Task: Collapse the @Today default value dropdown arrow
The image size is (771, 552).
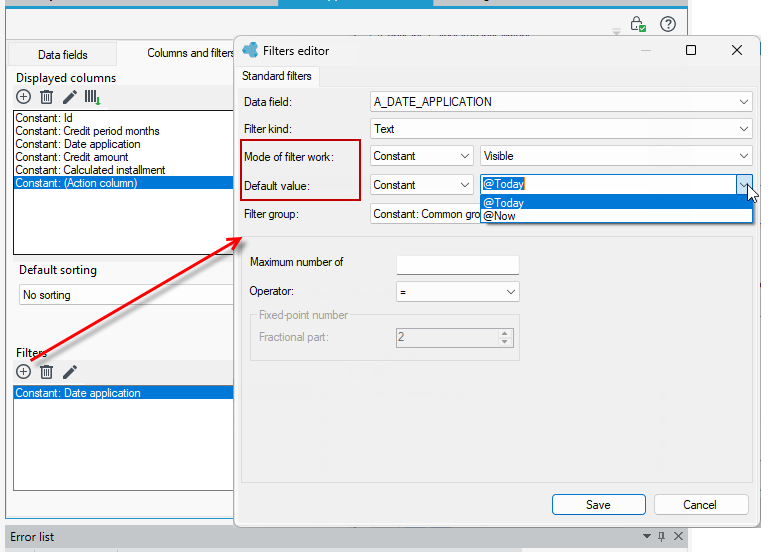Action: tap(744, 184)
